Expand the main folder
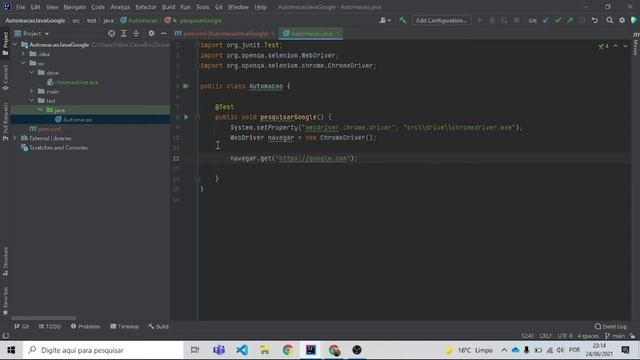640x360 pixels. (32, 91)
